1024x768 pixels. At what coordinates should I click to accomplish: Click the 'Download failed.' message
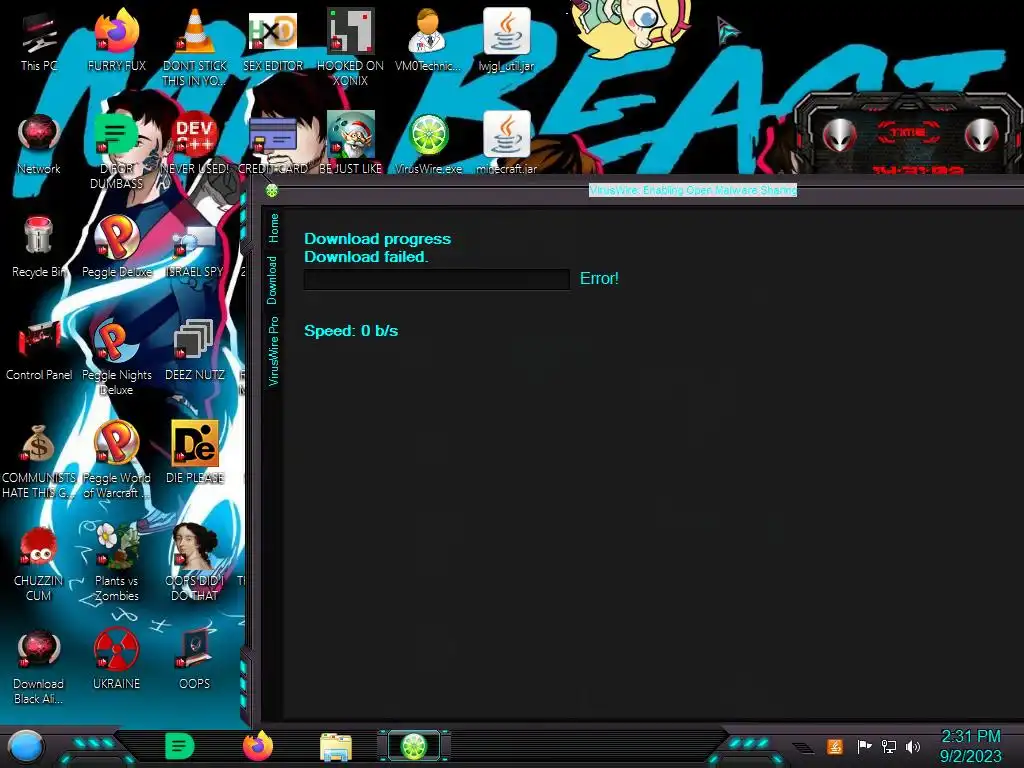366,257
